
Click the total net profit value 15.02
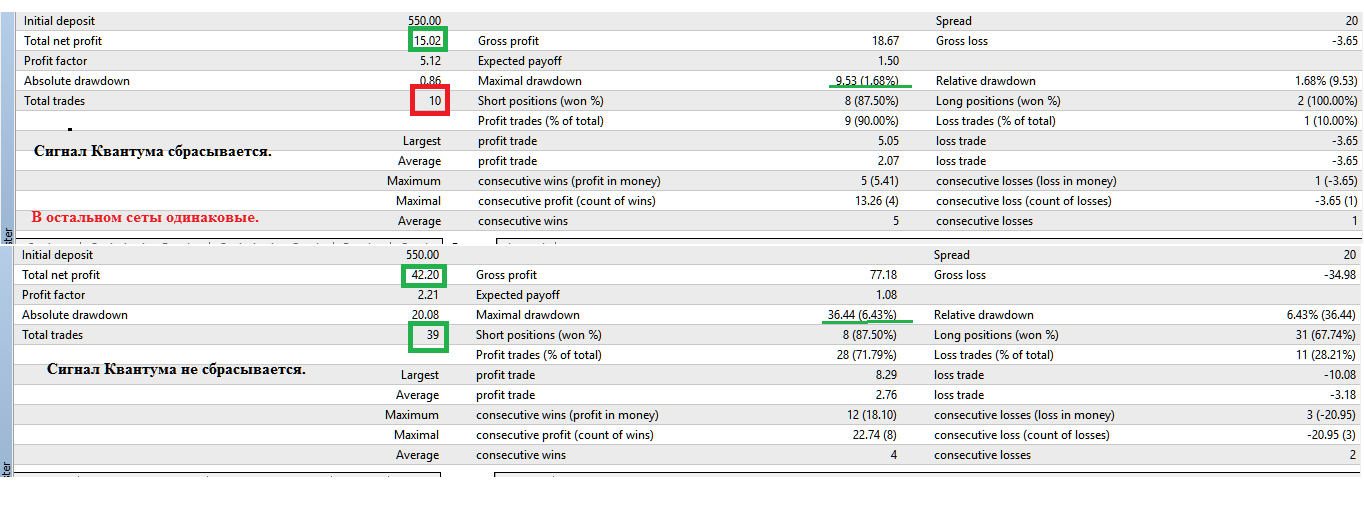coord(428,41)
